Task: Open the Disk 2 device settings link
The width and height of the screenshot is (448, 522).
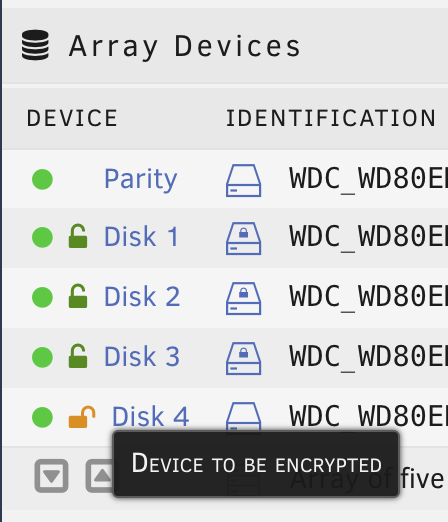Action: pyautogui.click(x=142, y=297)
